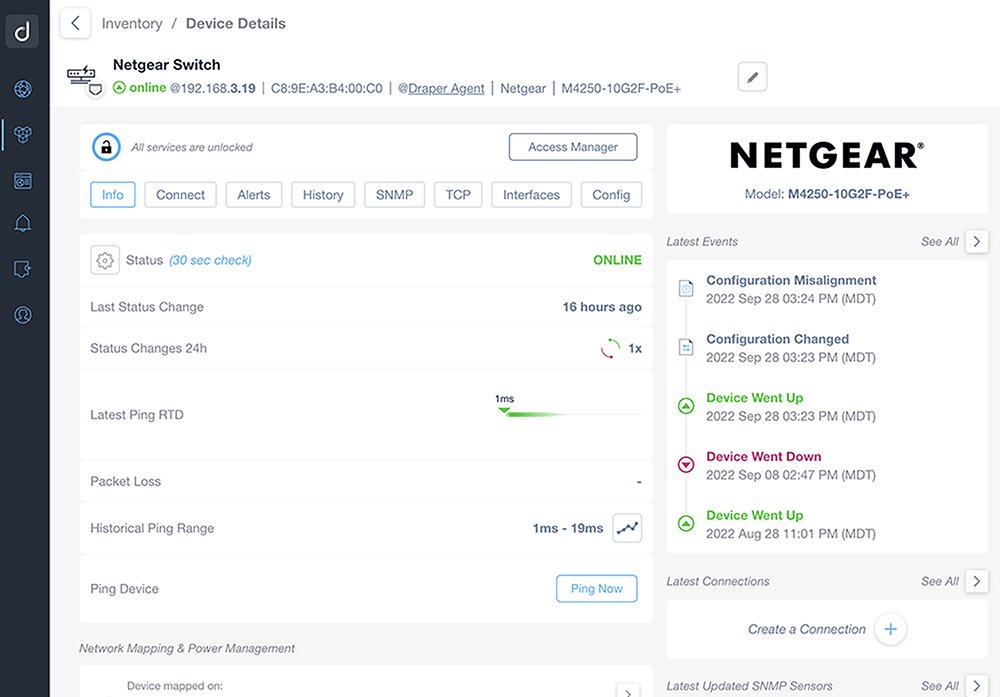Switch to the SNMP tab
Screen dimensions: 1000x697
click(x=395, y=195)
